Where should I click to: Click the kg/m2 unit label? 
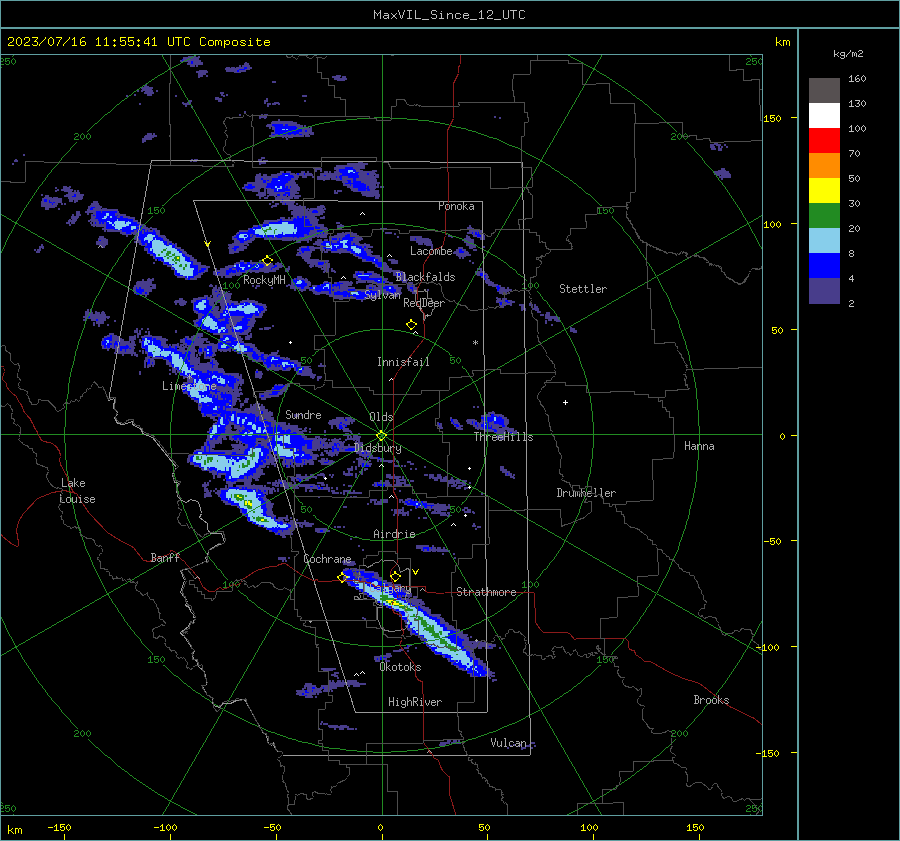point(848,54)
